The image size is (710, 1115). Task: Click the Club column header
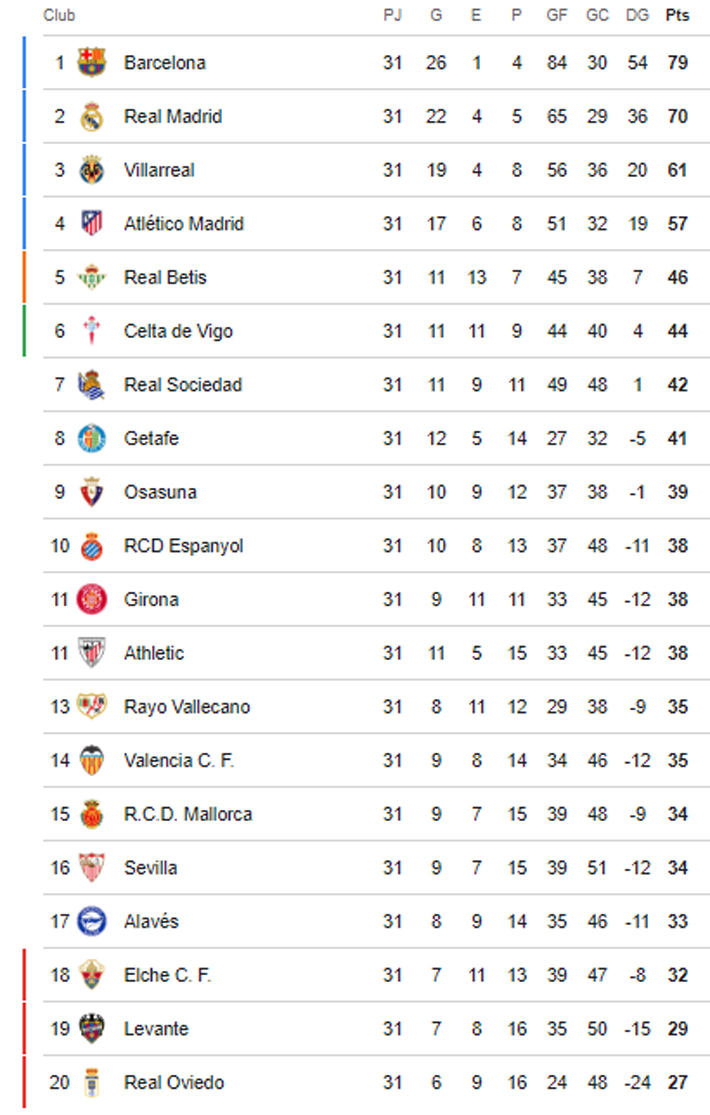click(59, 15)
